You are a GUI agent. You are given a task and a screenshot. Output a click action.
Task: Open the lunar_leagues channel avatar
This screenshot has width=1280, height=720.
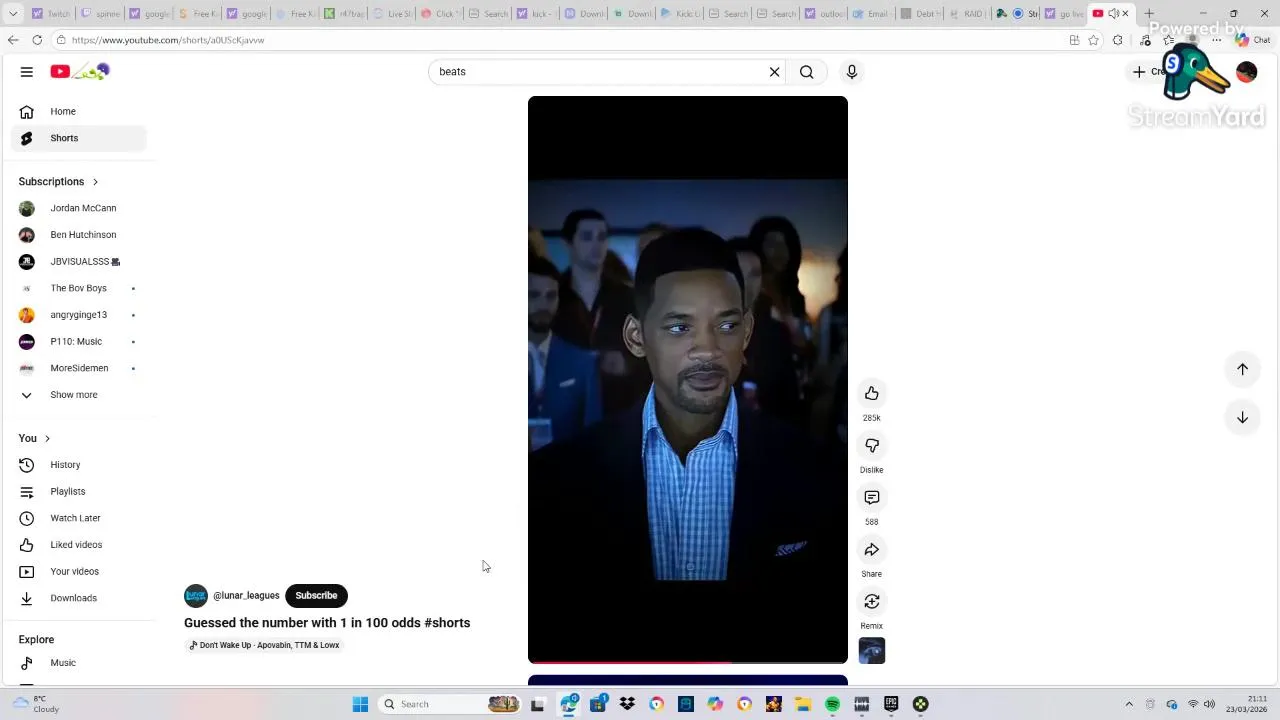[196, 596]
